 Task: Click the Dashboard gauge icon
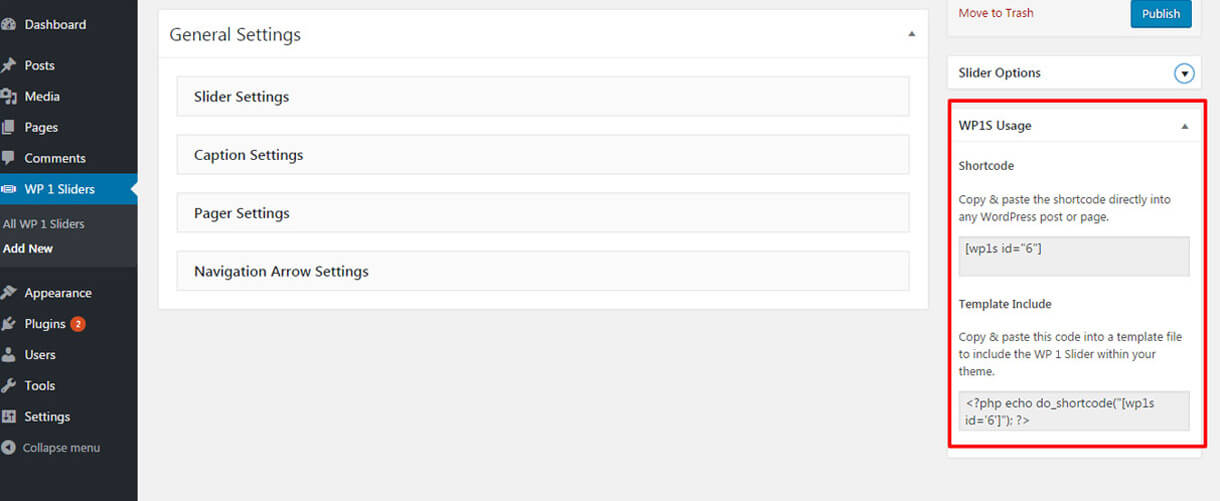coord(8,24)
